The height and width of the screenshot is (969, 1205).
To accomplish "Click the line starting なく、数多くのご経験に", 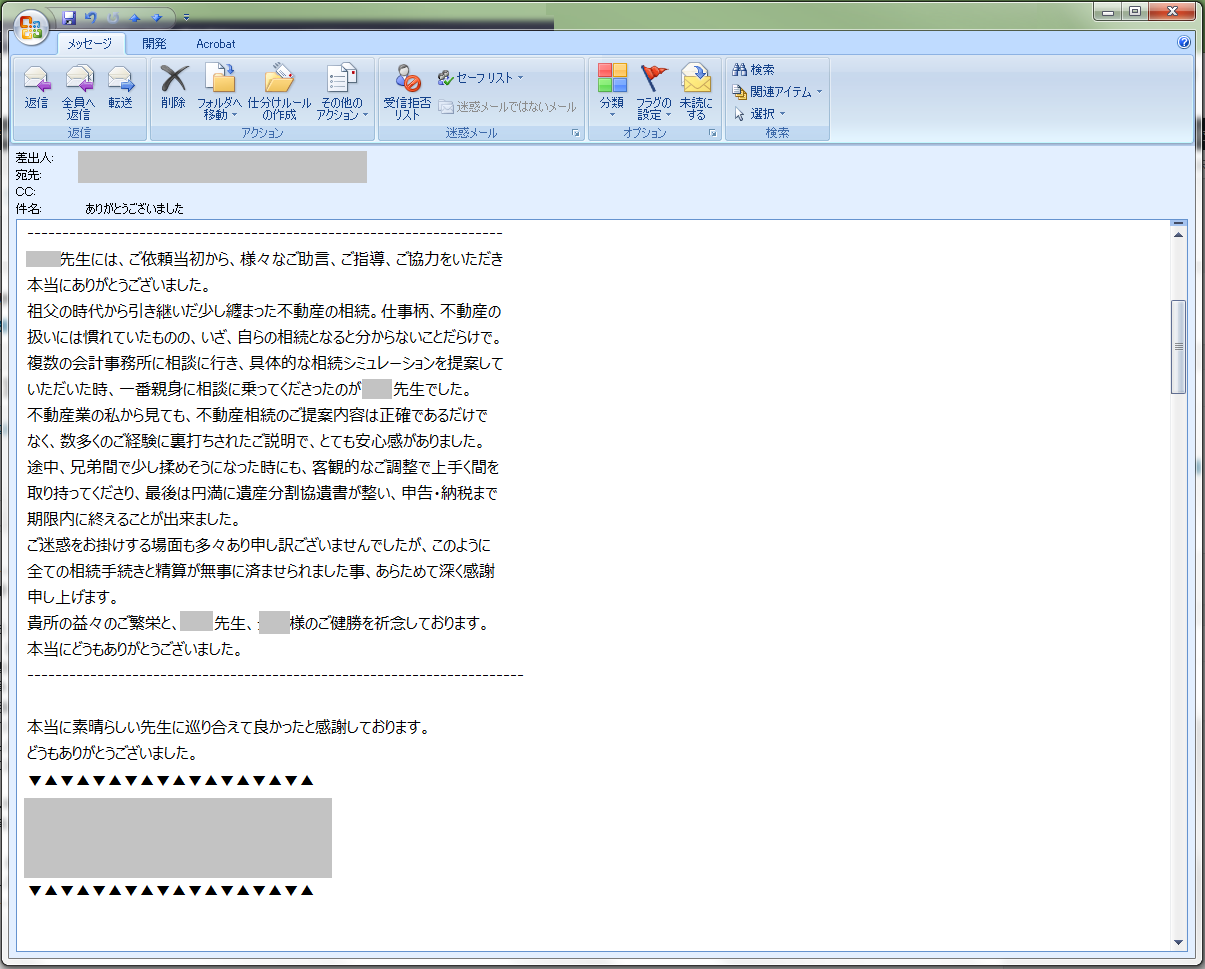I will coord(256,441).
